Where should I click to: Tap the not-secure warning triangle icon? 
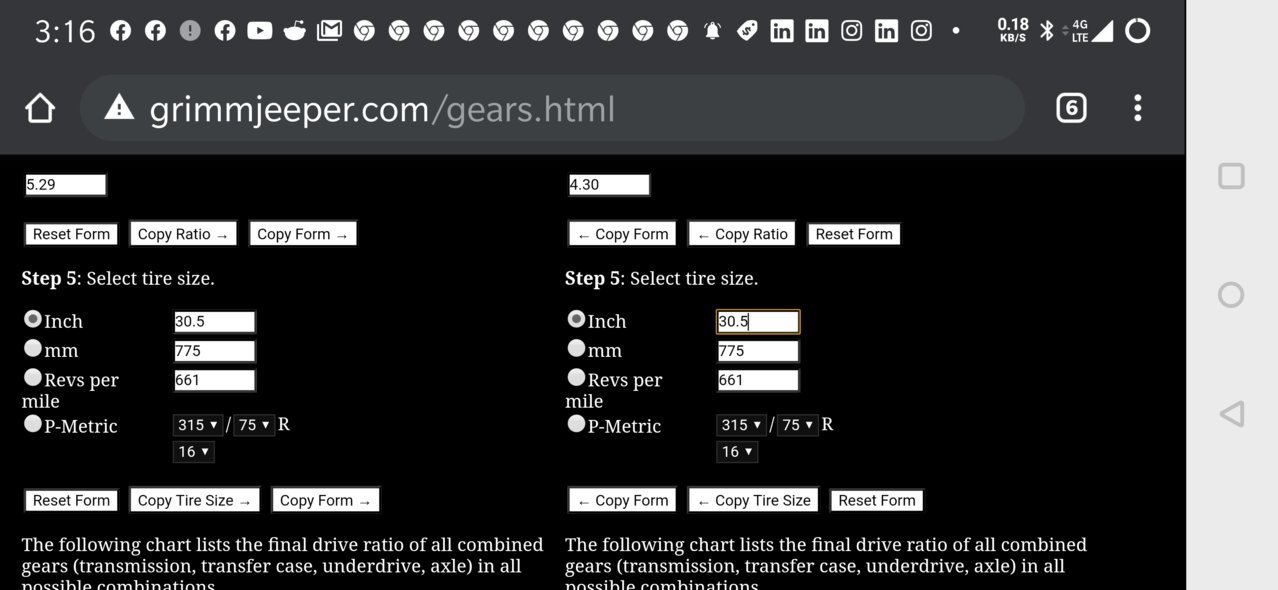[119, 107]
